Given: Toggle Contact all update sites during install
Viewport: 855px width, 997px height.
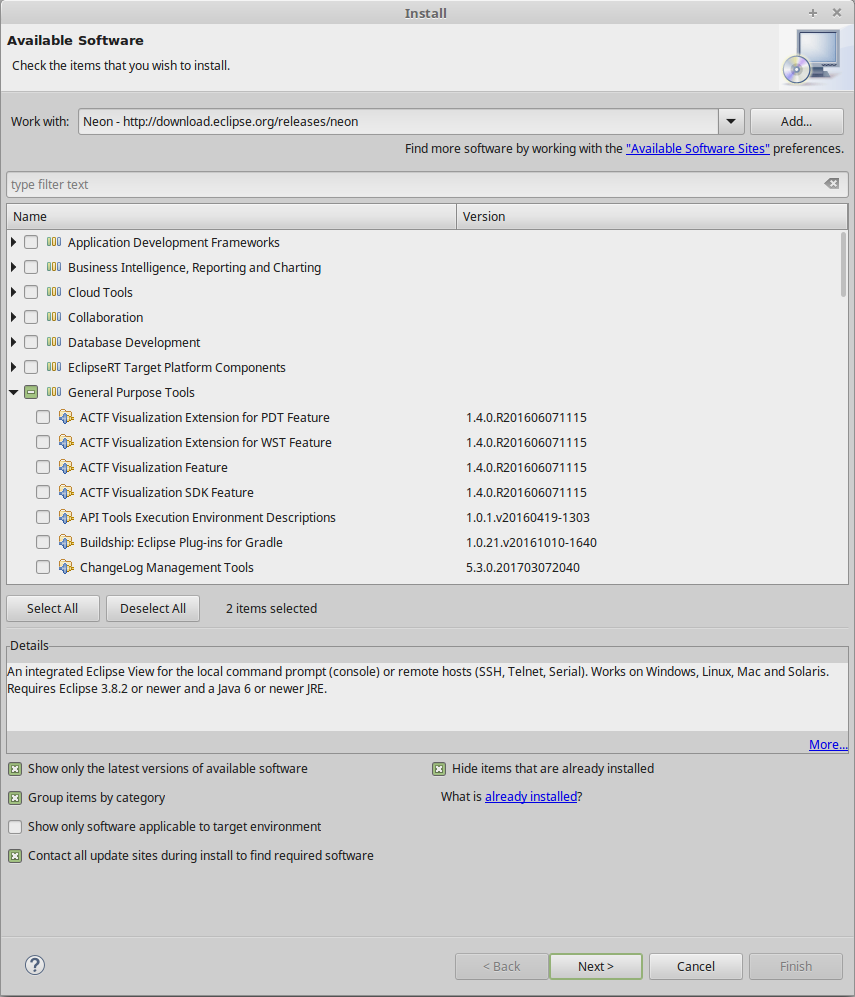Looking at the screenshot, I should pyautogui.click(x=15, y=856).
